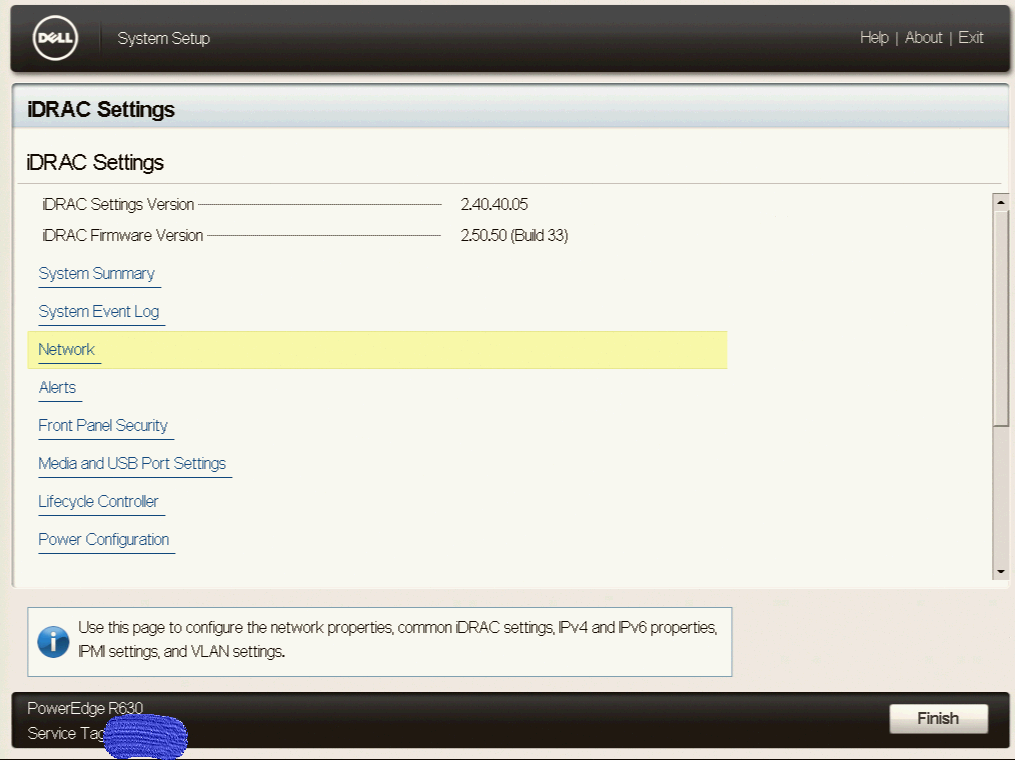Click the vertical scrollbar thumb
This screenshot has width=1015, height=760.
tap(1000, 318)
